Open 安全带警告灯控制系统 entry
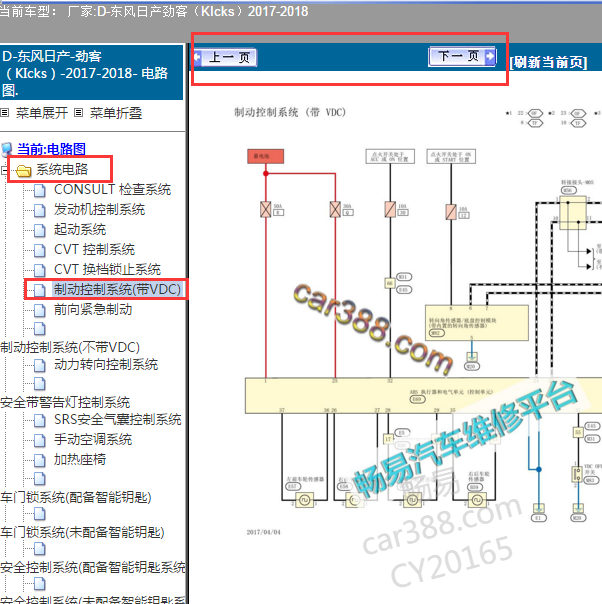 (x=65, y=402)
